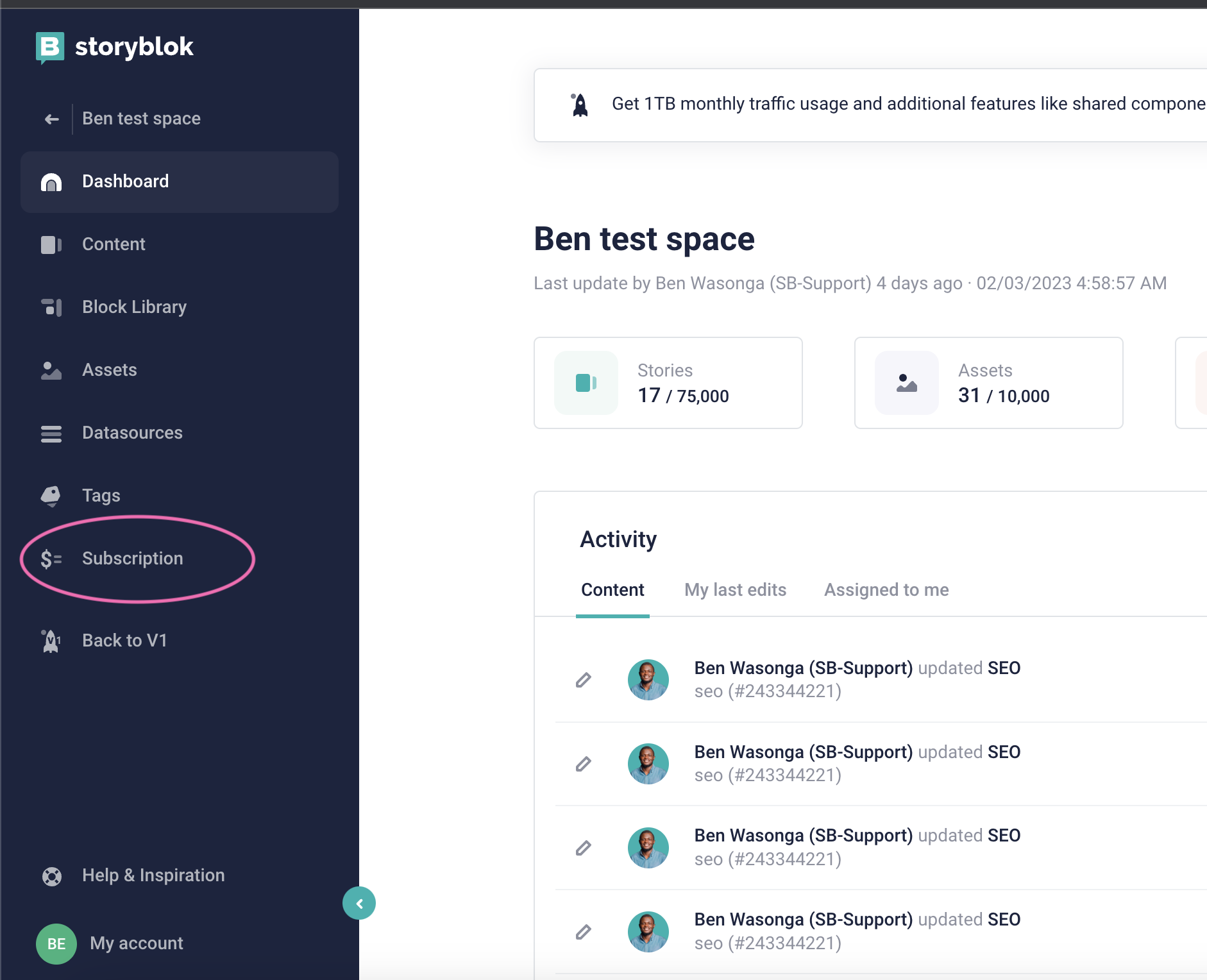Click the Ben test space name in the sidebar
This screenshot has width=1207, height=980.
tap(141, 119)
